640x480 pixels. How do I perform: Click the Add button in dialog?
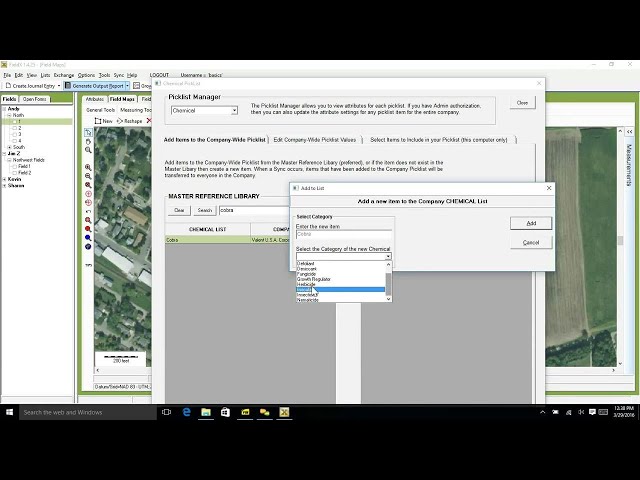(x=531, y=223)
